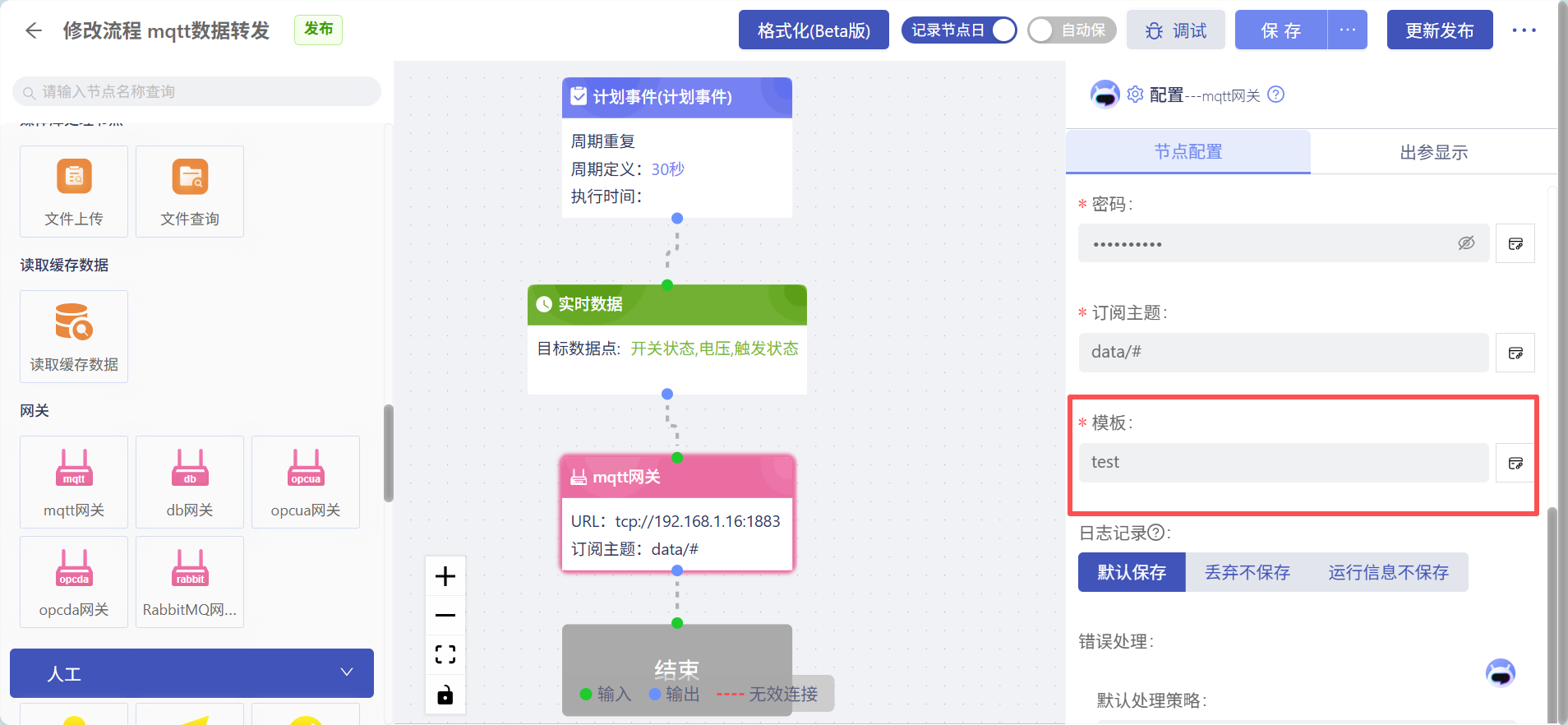Open the save options dropdown

pos(1348,30)
